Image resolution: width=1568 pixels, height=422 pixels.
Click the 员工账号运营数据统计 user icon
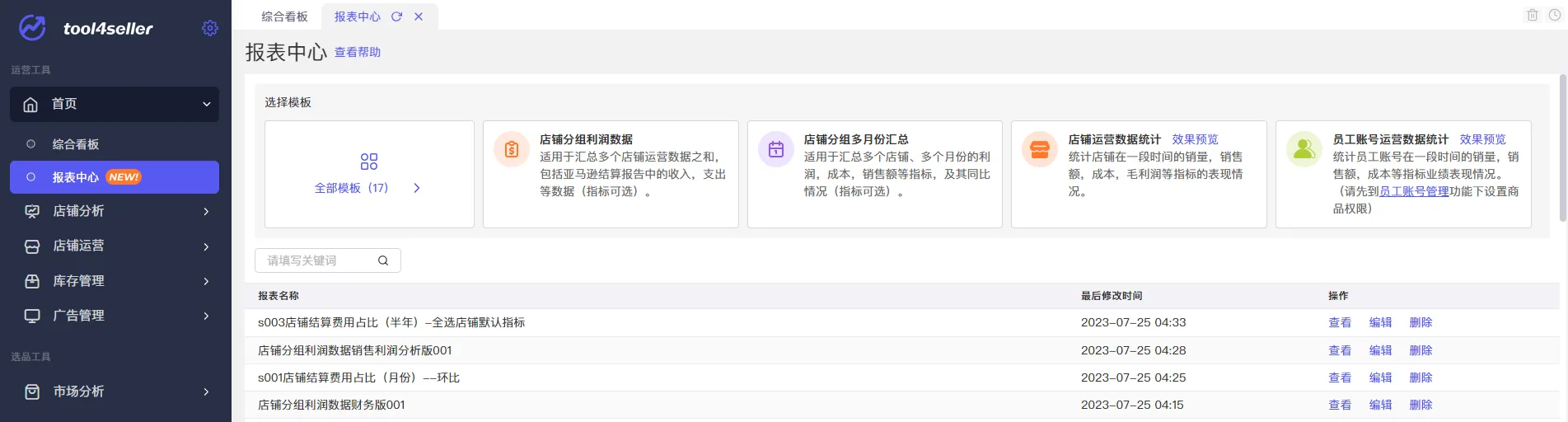[x=1304, y=149]
